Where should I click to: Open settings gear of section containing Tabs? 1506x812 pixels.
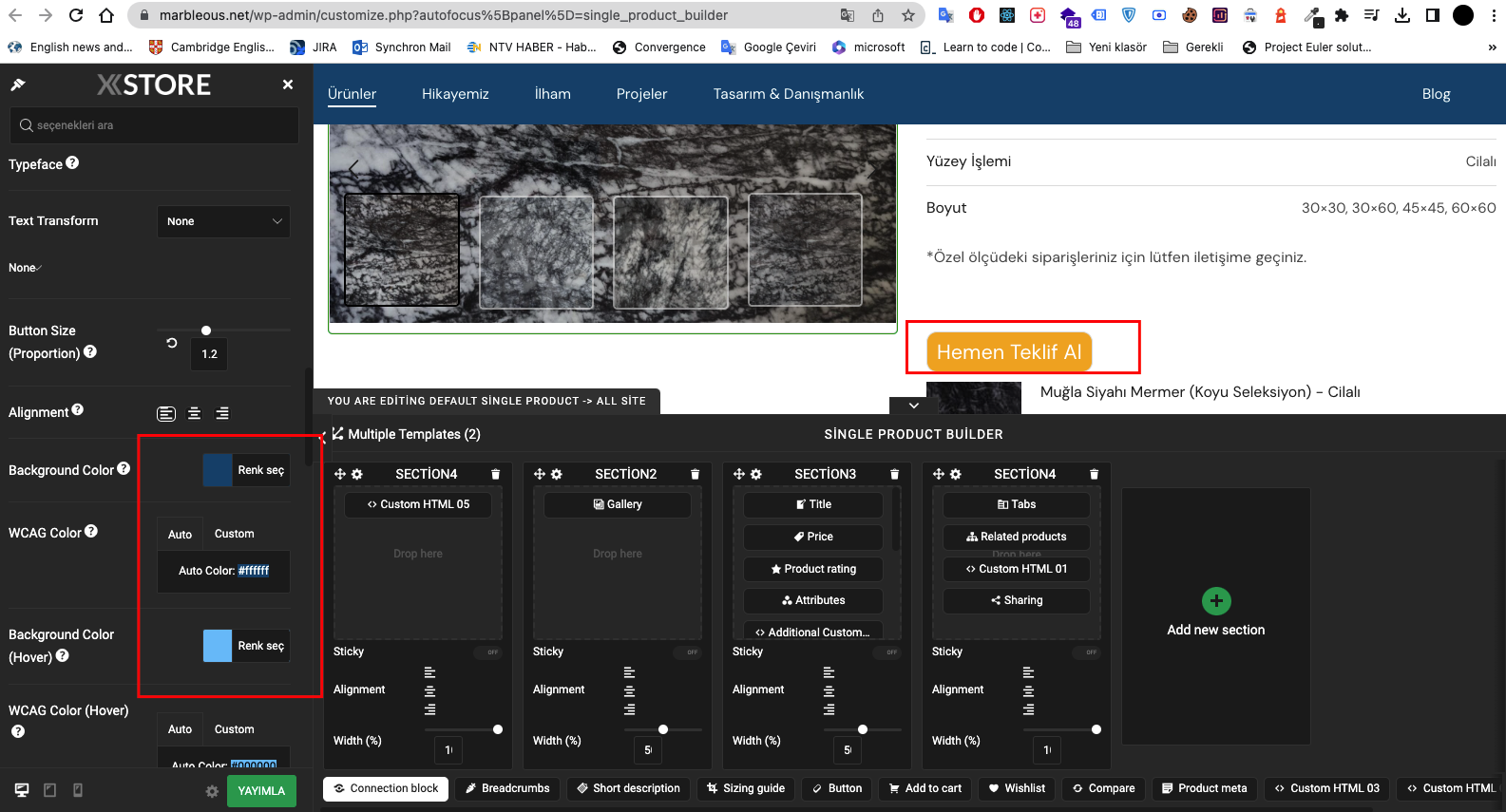click(956, 474)
